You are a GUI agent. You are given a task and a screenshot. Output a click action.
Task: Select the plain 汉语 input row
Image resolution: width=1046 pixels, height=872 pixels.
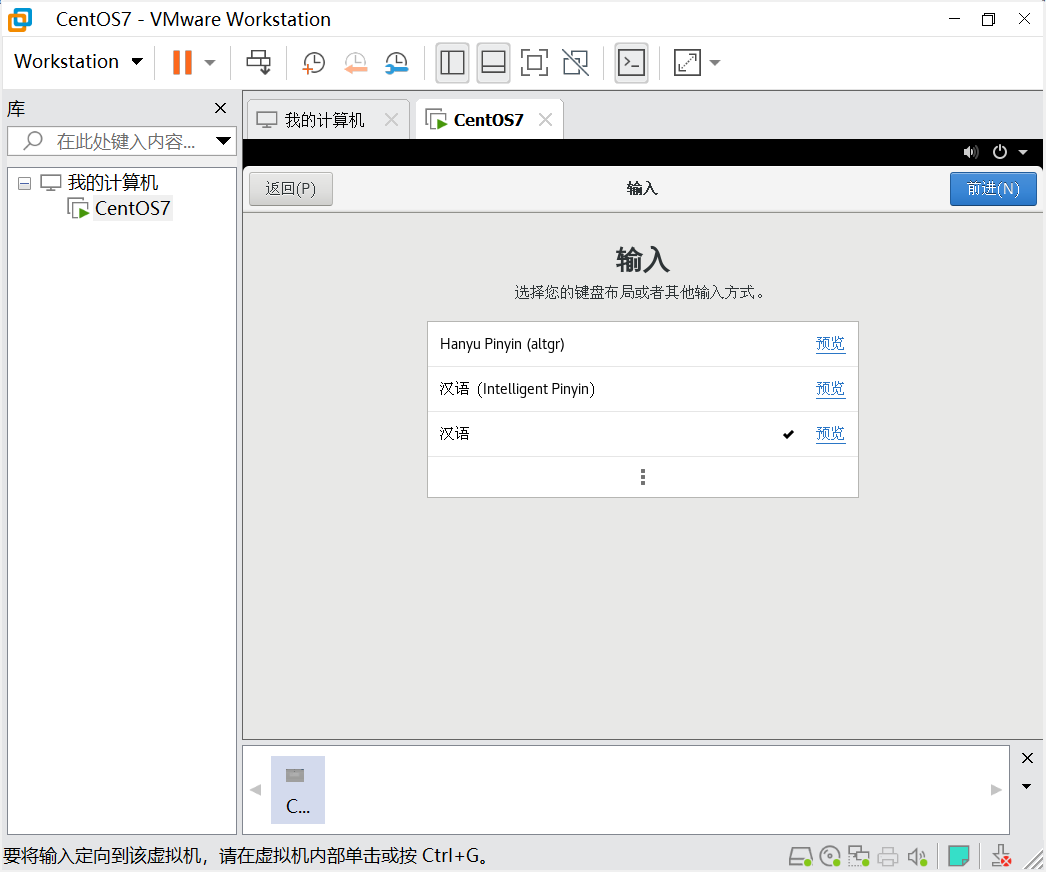click(642, 434)
